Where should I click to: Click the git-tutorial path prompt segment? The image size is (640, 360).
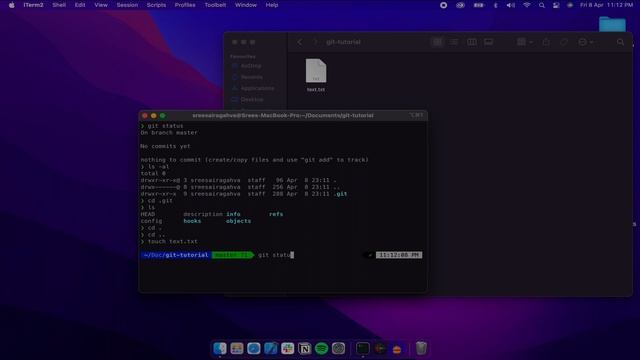(176, 255)
